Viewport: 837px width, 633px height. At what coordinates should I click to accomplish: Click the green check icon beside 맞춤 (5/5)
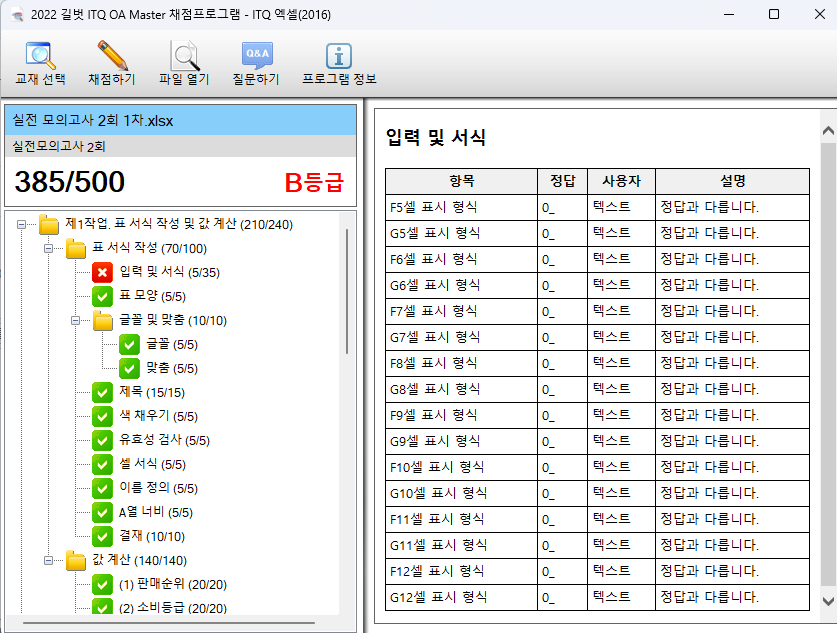point(129,369)
